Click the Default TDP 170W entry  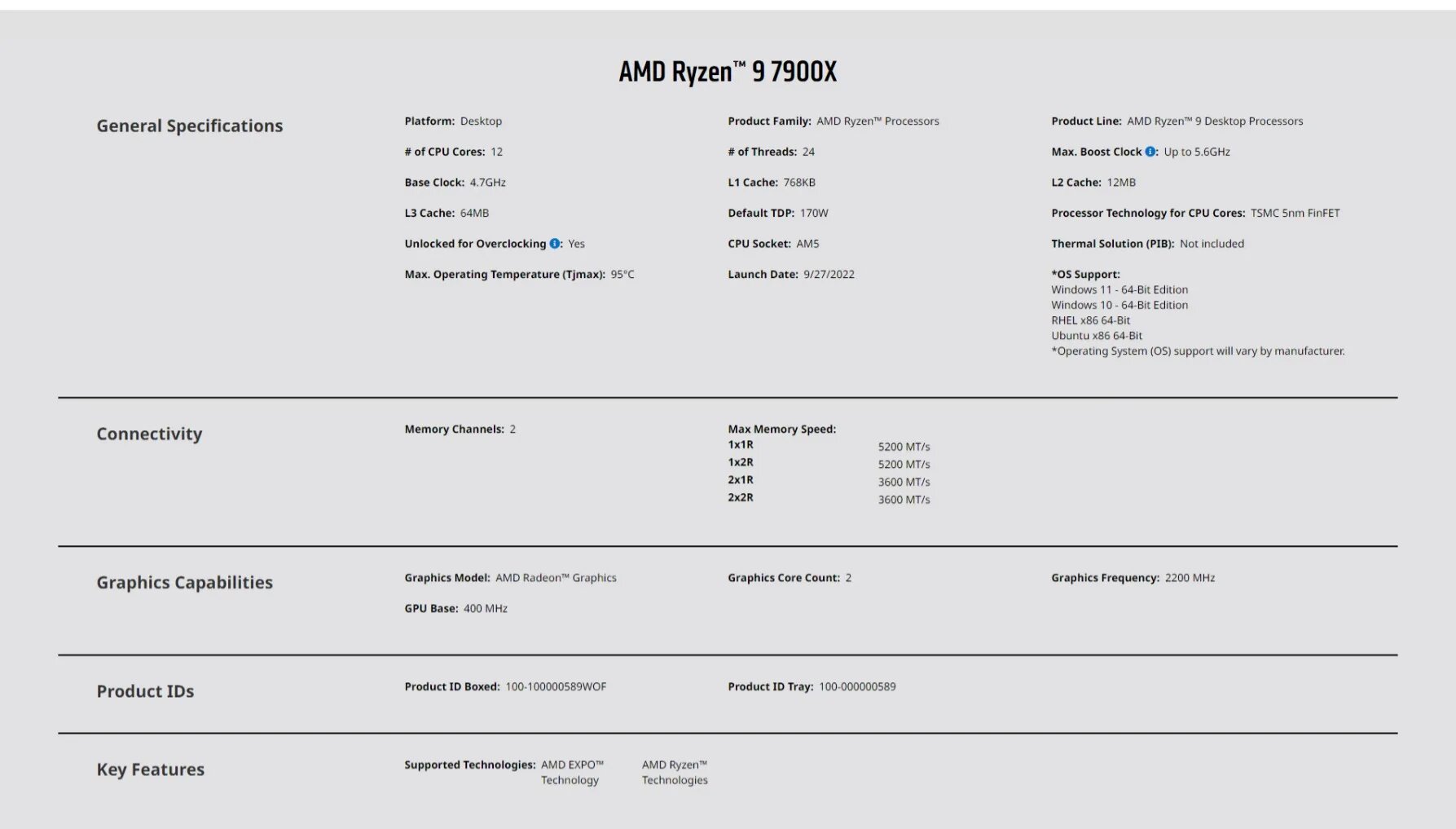[778, 213]
